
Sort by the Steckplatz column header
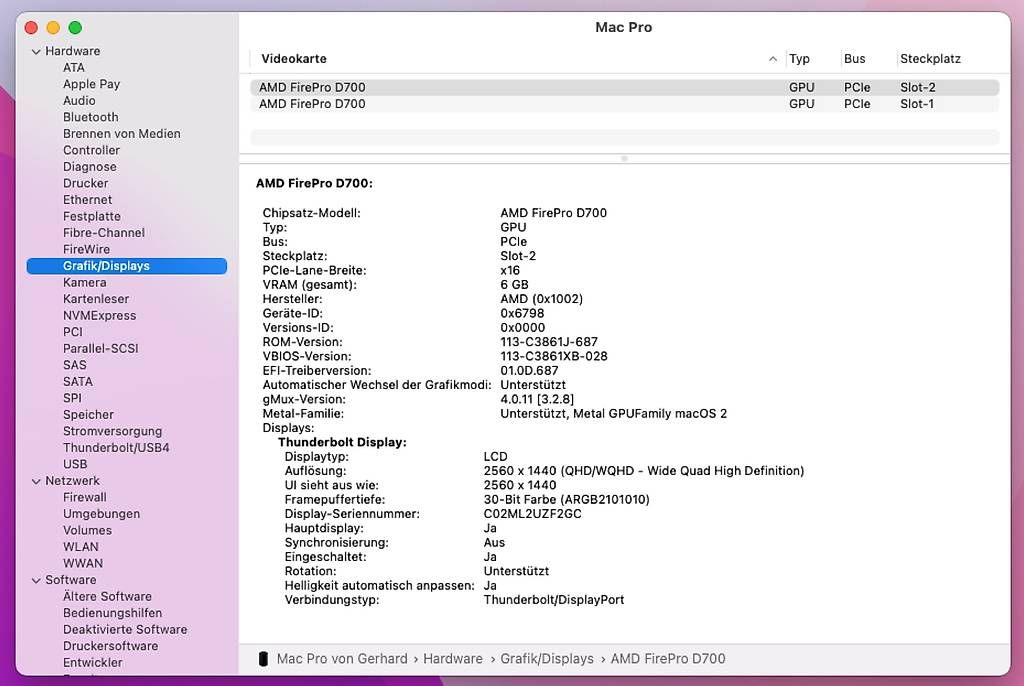pos(931,59)
